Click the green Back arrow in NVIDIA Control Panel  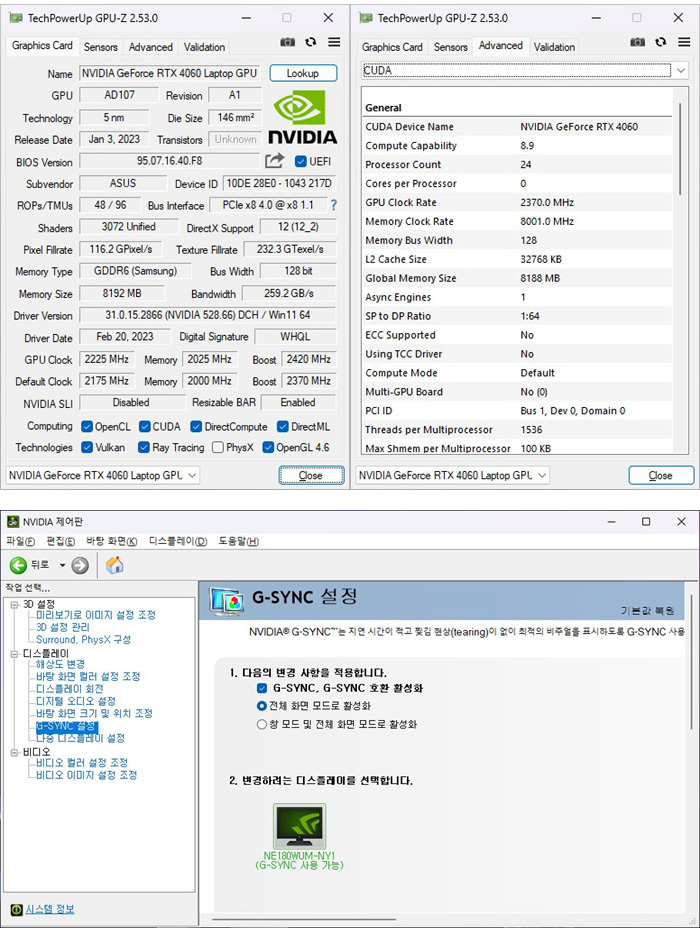(18, 565)
